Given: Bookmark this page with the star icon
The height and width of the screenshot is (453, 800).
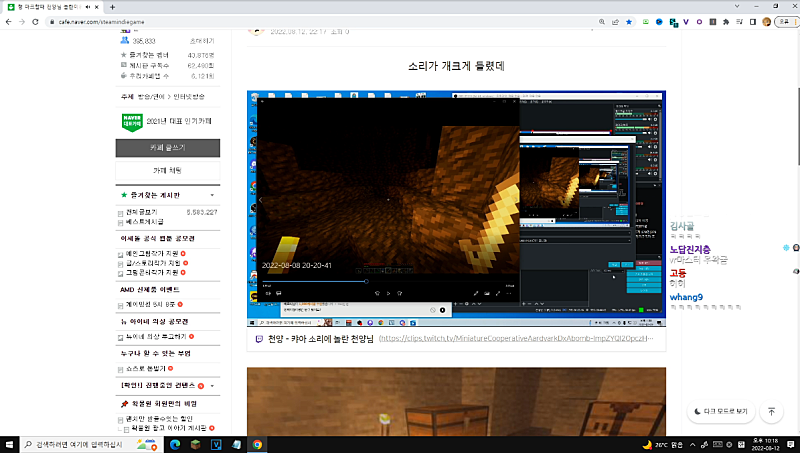Looking at the screenshot, I should click(628, 20).
